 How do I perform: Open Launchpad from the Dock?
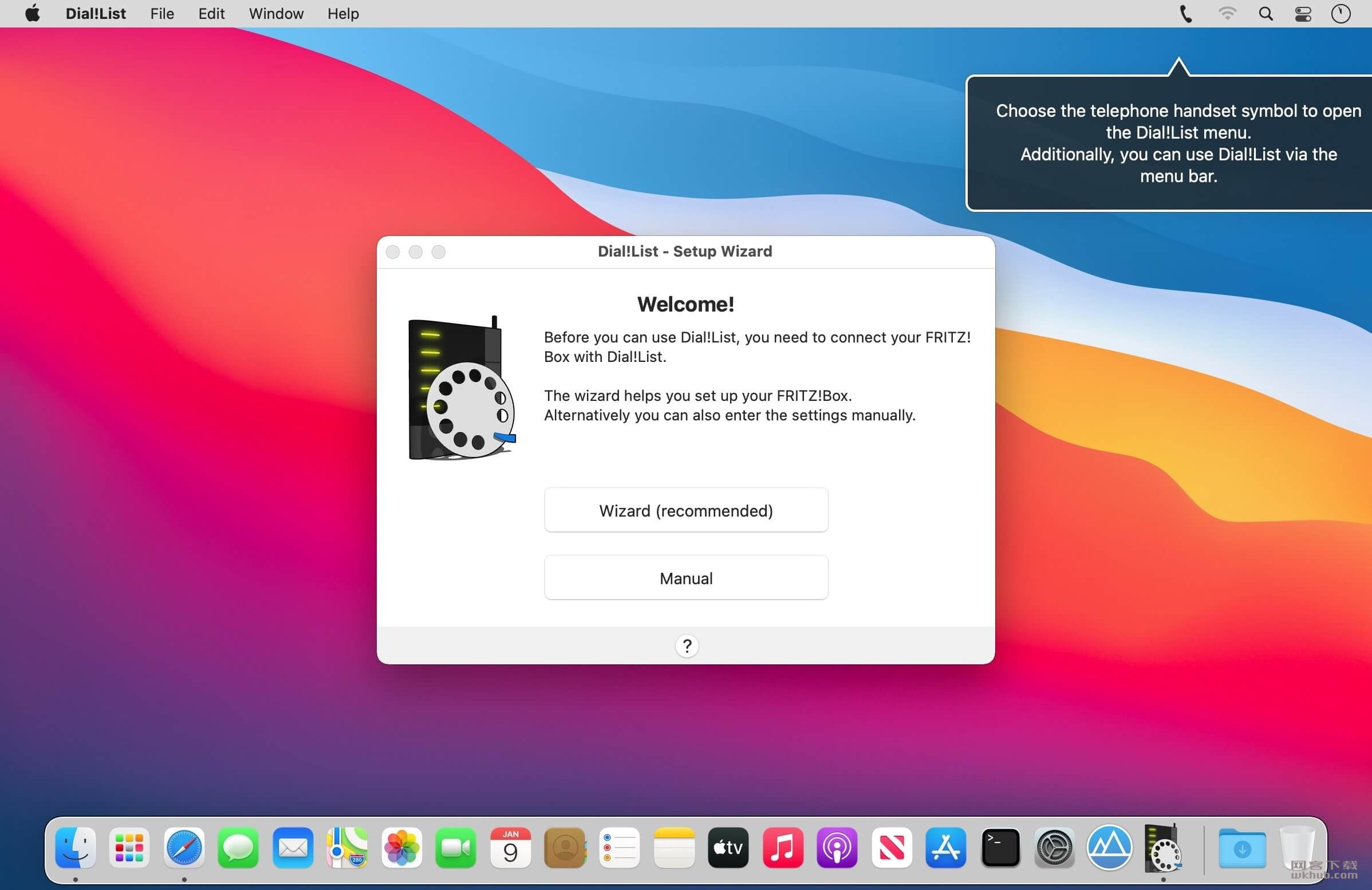pyautogui.click(x=129, y=848)
